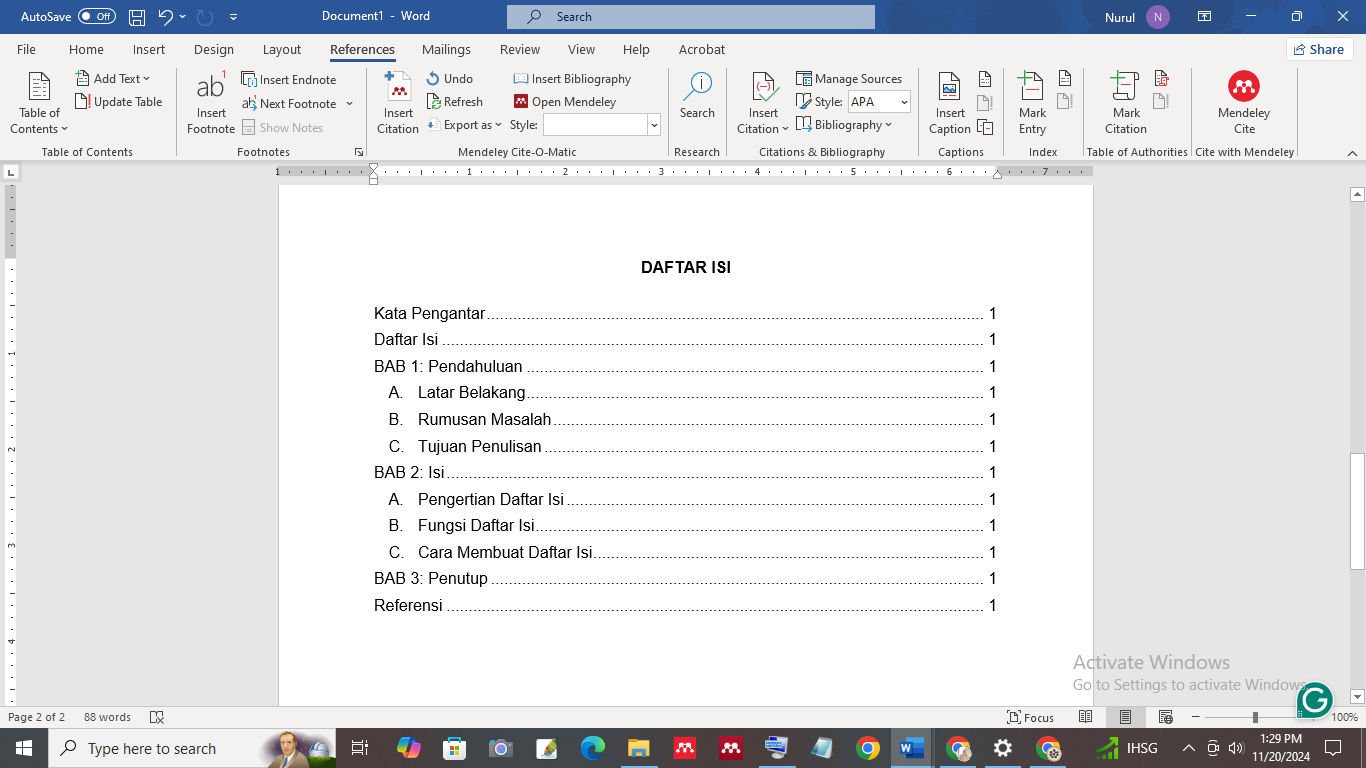
Task: Switch to the Layout tab
Action: tap(282, 49)
